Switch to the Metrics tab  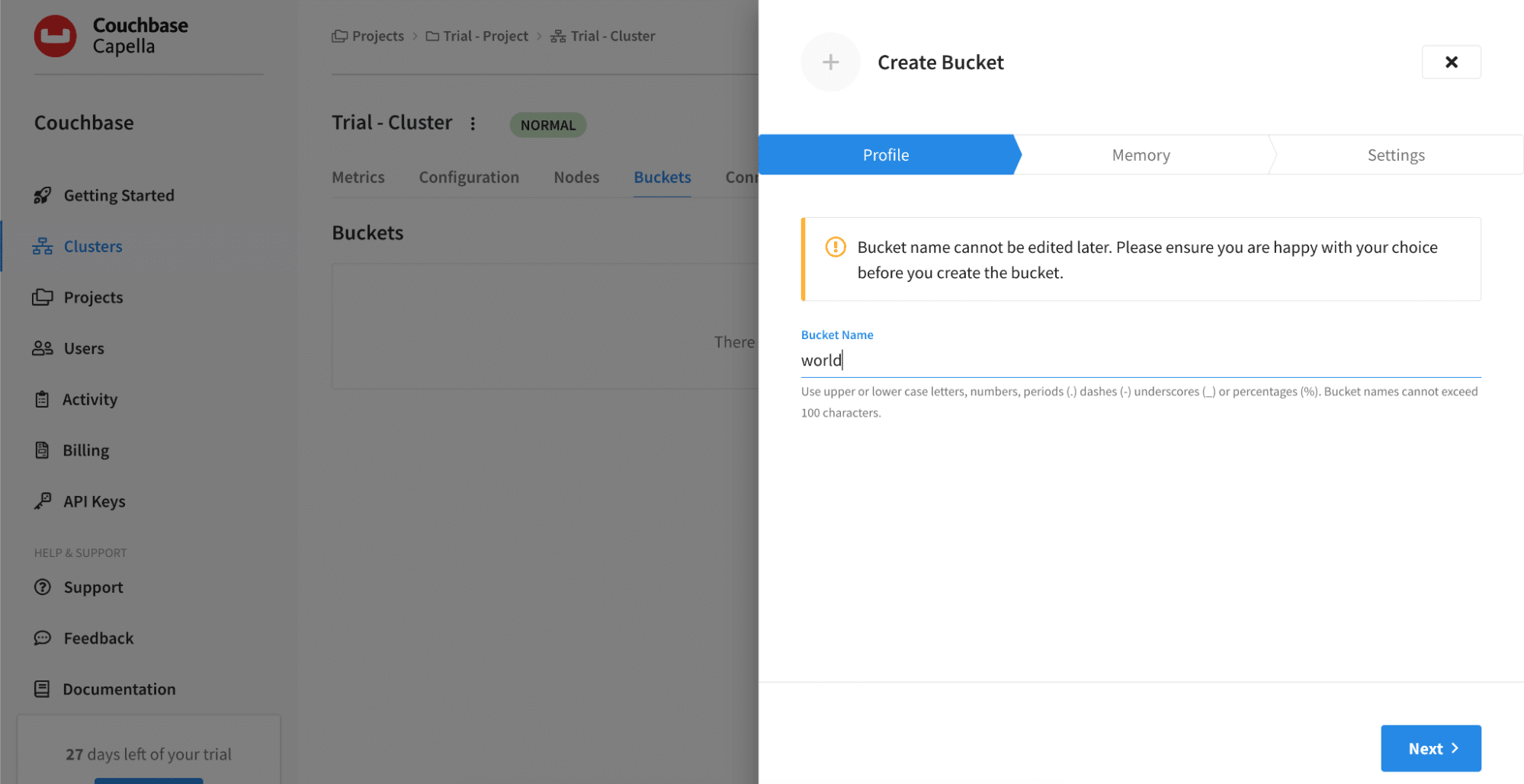coord(358,177)
